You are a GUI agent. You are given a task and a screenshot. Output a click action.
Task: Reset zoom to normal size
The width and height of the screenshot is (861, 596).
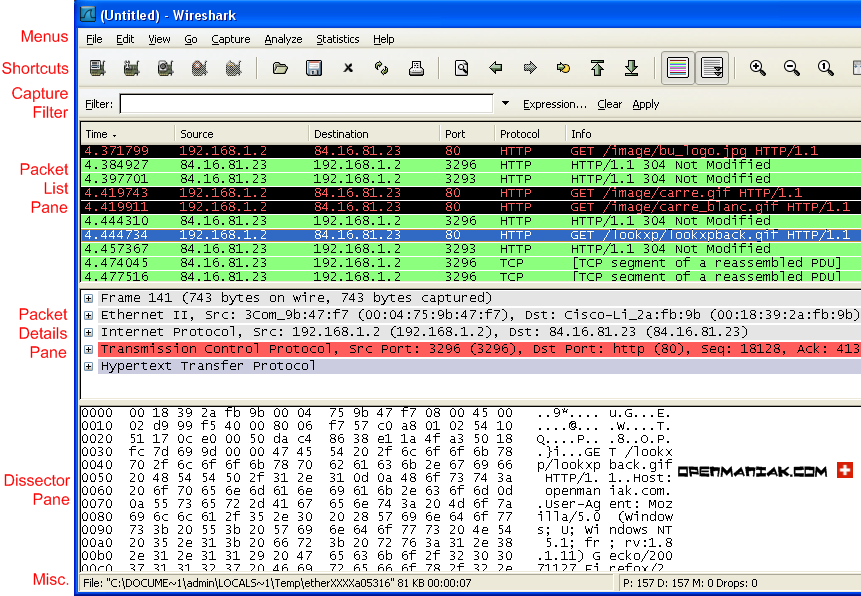tap(825, 68)
